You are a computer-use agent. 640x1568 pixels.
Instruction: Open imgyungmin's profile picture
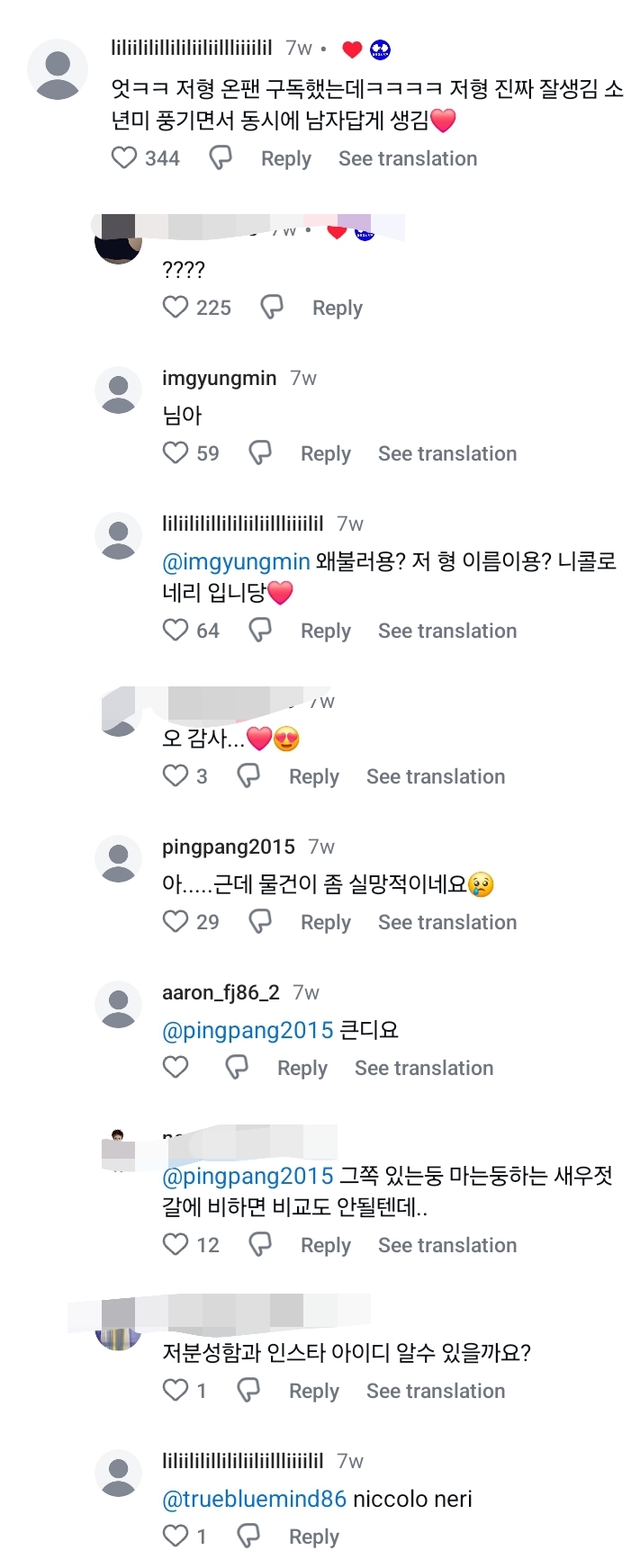118,389
